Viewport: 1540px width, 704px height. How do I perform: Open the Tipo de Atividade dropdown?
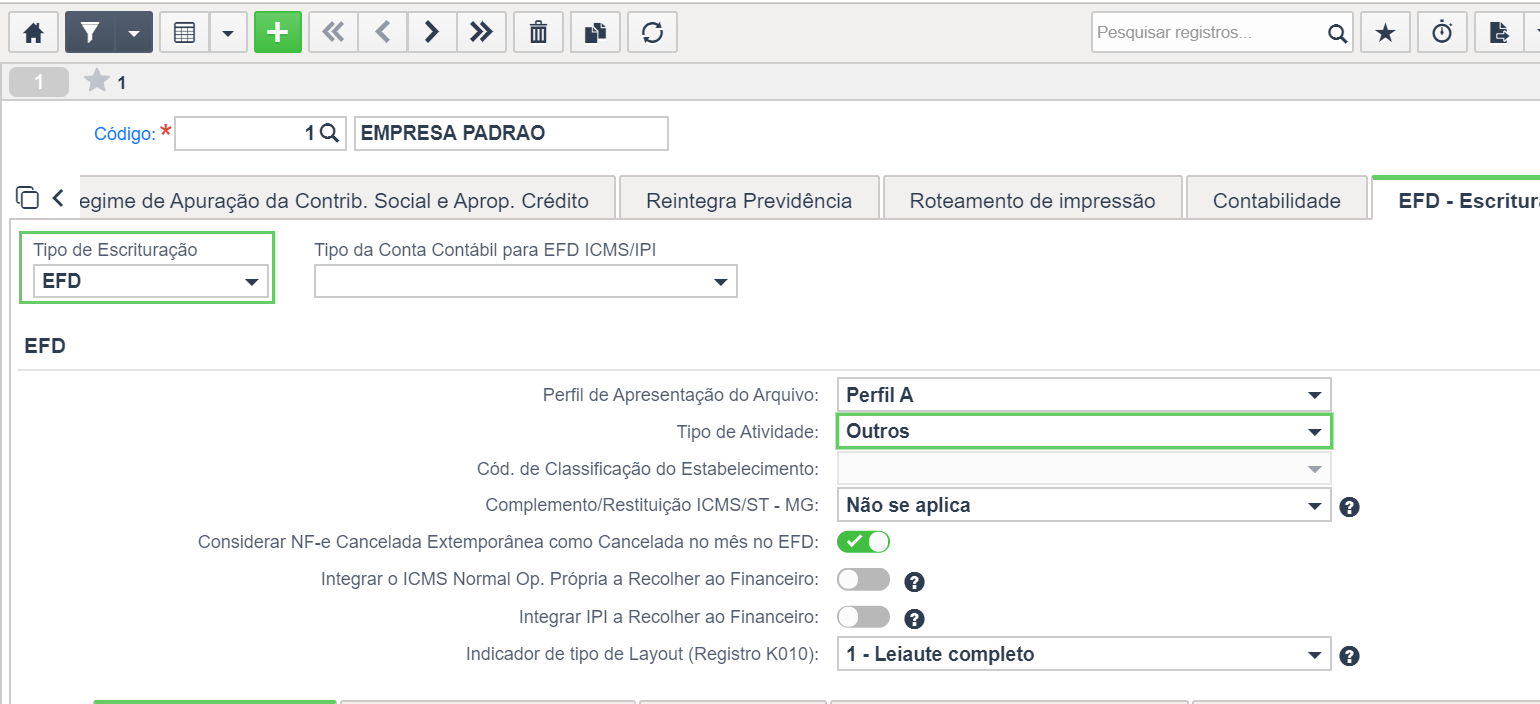pos(1084,432)
